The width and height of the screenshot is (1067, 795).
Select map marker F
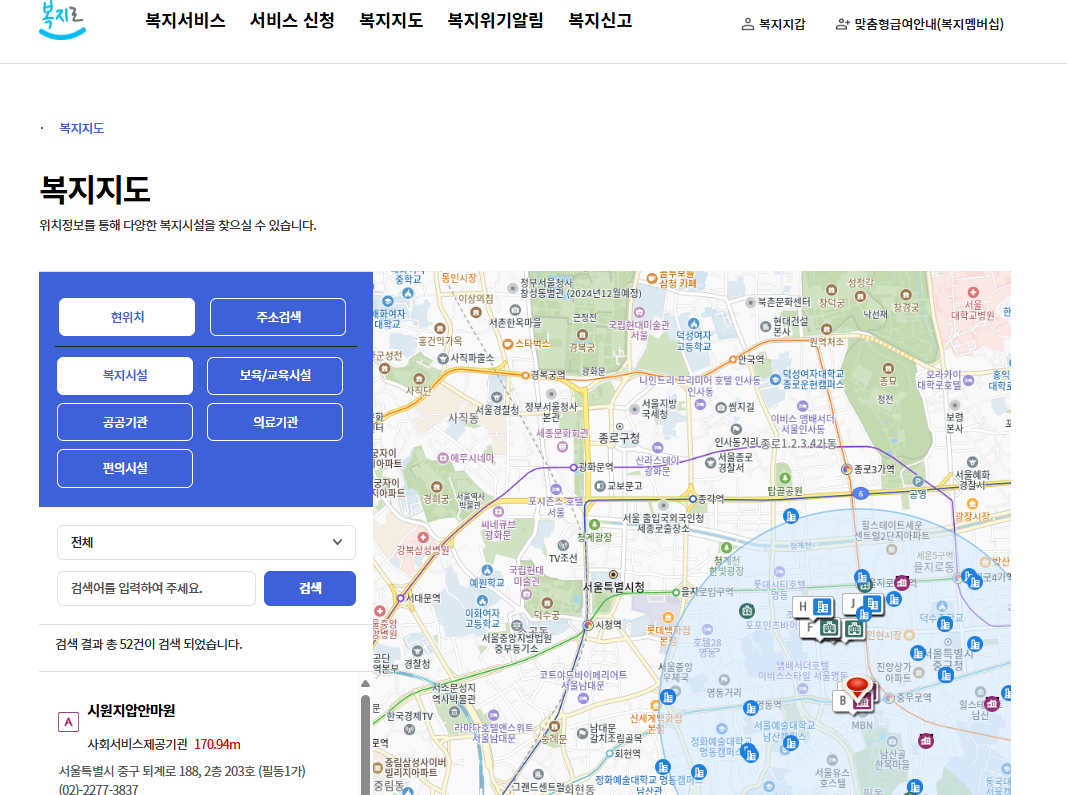click(x=820, y=628)
